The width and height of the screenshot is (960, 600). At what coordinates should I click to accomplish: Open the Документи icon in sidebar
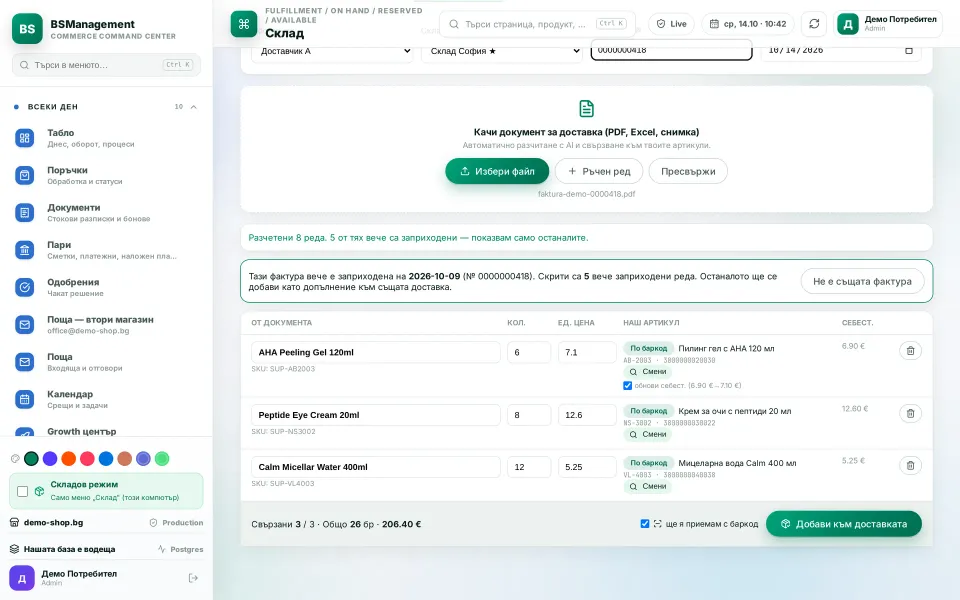coord(24,212)
